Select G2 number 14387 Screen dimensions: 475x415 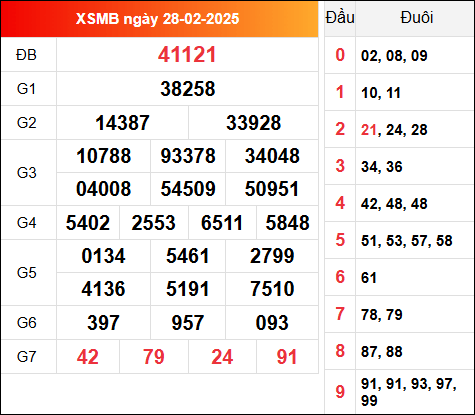point(122,123)
